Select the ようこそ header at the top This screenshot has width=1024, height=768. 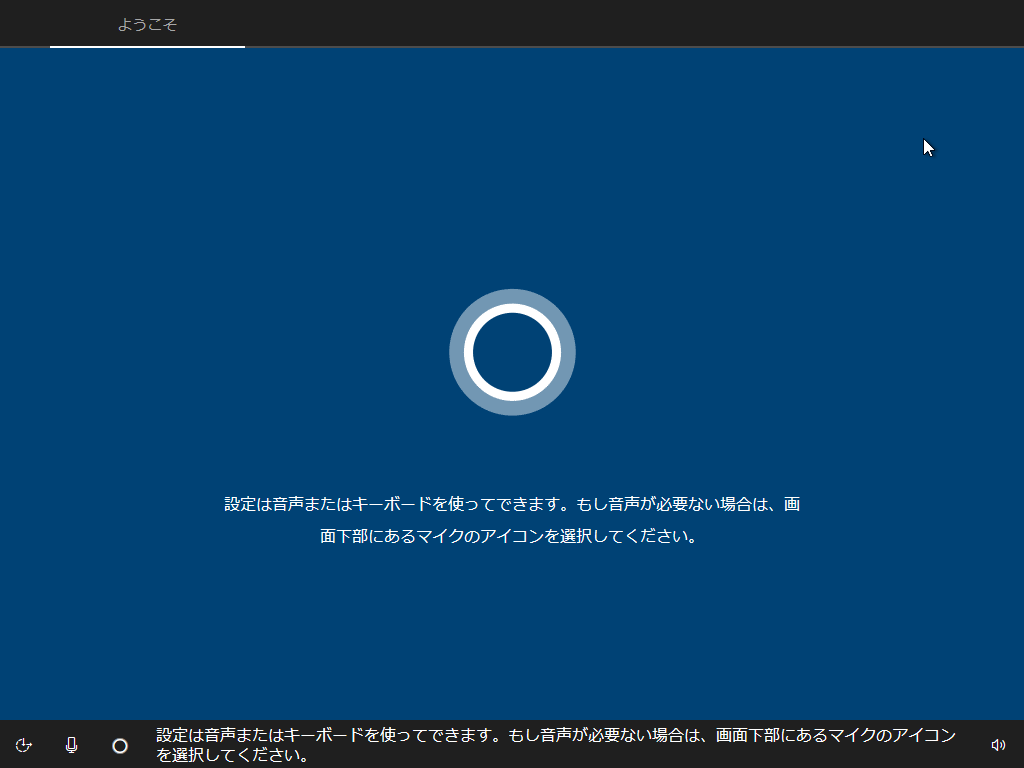click(146, 24)
